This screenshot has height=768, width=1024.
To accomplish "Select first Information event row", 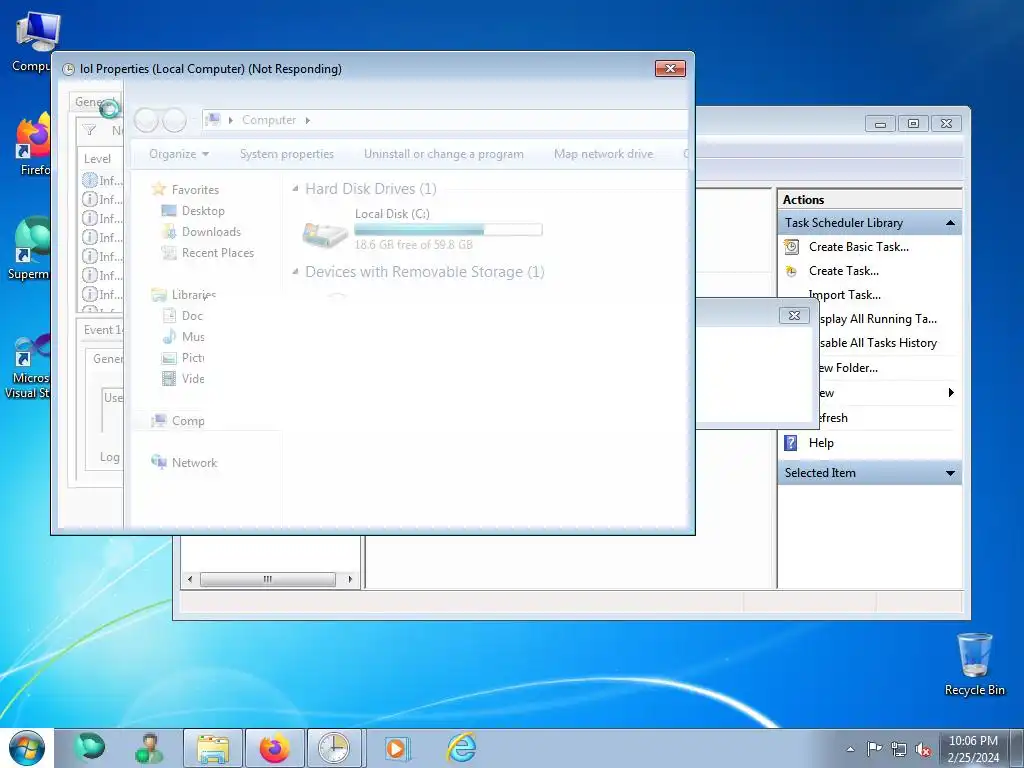I will click(102, 180).
